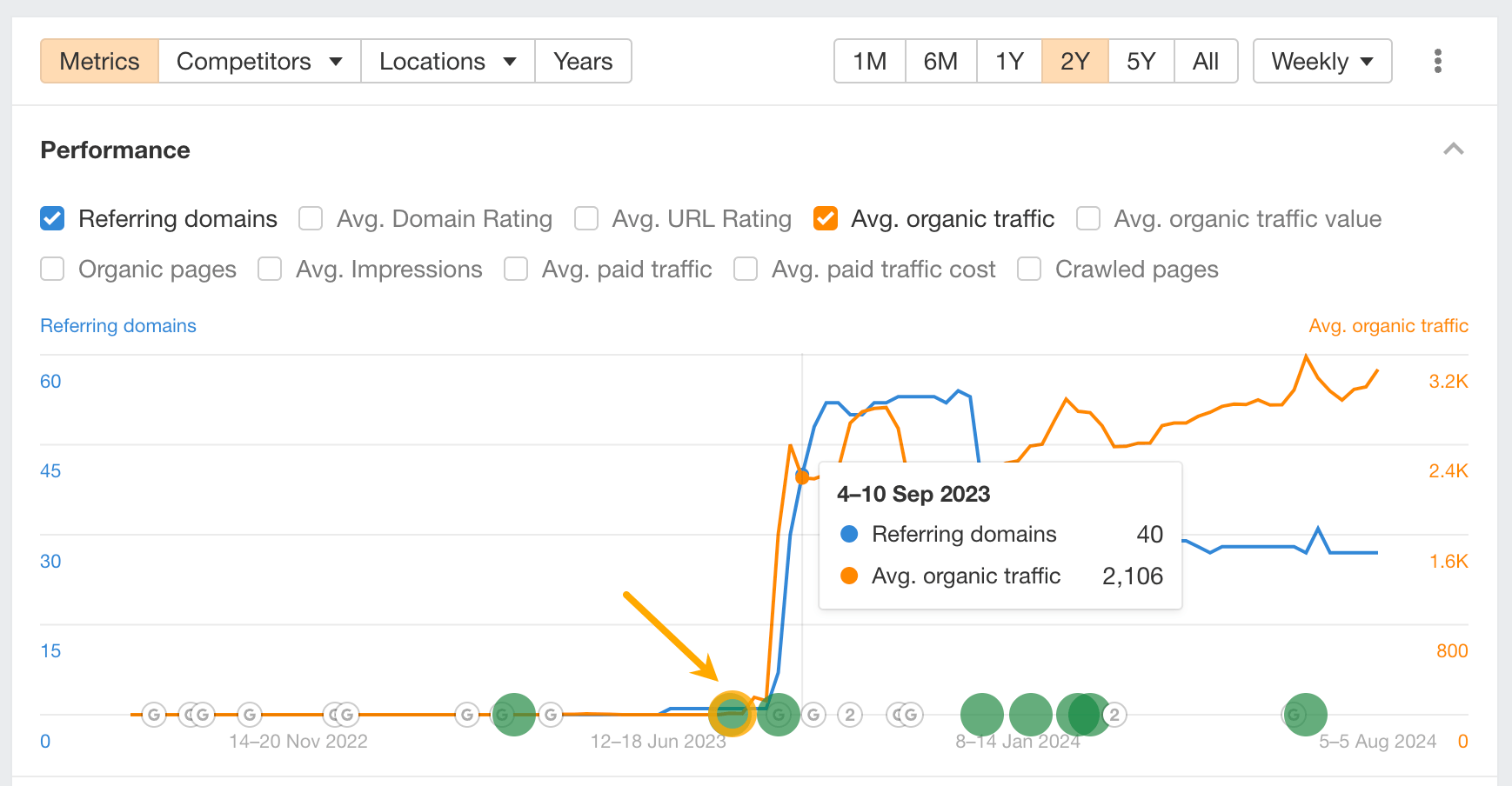
Task: Click the green marker near 5–5 Aug 2024
Action: point(1305,715)
